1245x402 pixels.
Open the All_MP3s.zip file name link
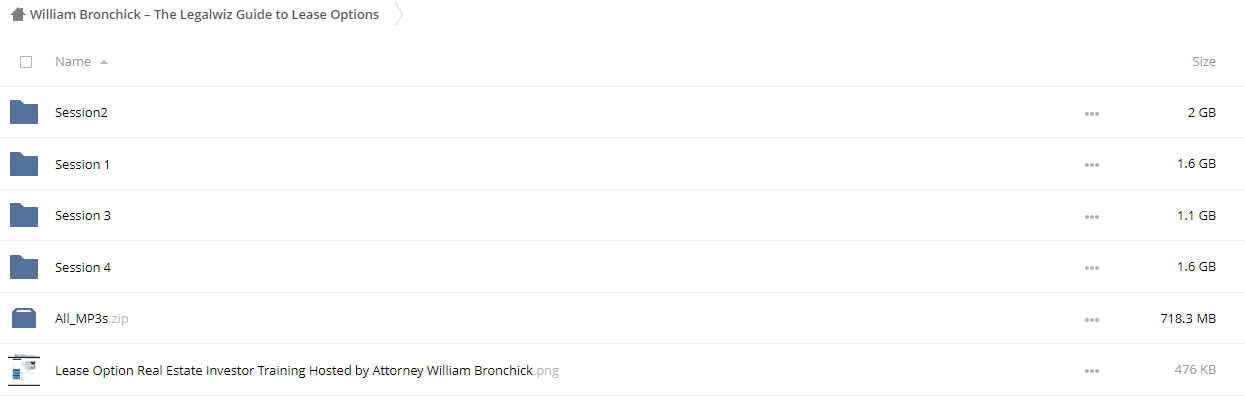tap(92, 319)
